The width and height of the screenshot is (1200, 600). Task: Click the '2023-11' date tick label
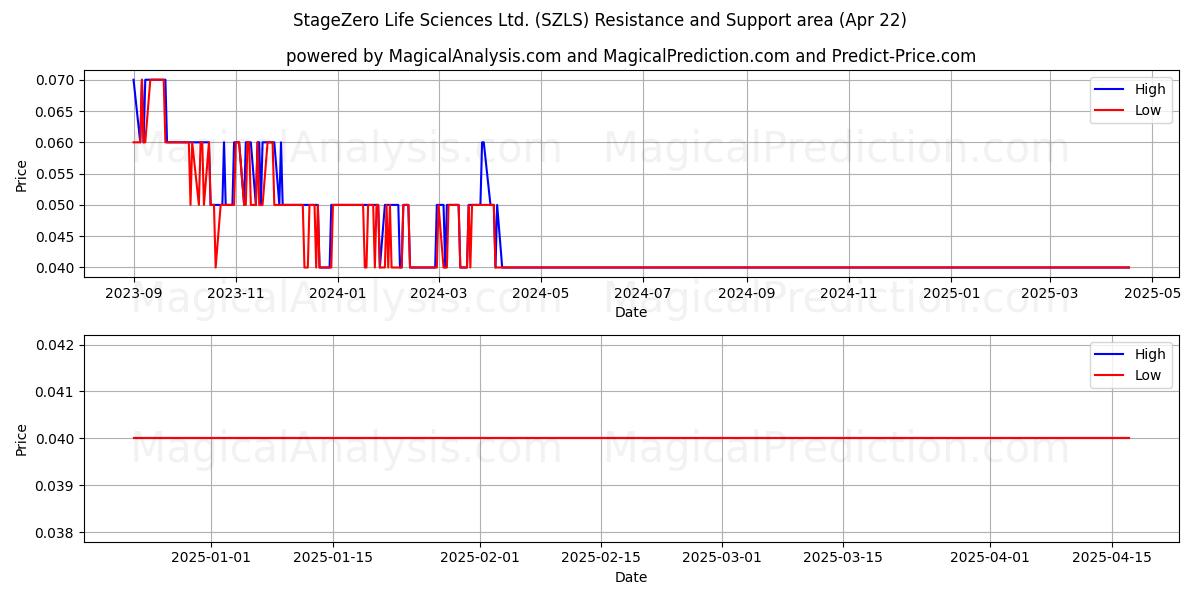coord(236,293)
